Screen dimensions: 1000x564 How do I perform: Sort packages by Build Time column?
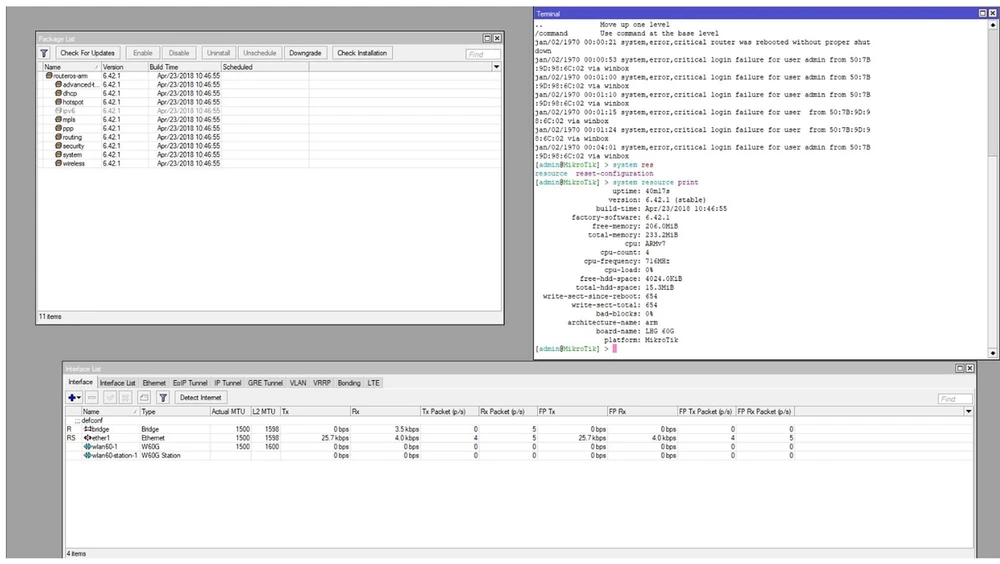point(184,67)
